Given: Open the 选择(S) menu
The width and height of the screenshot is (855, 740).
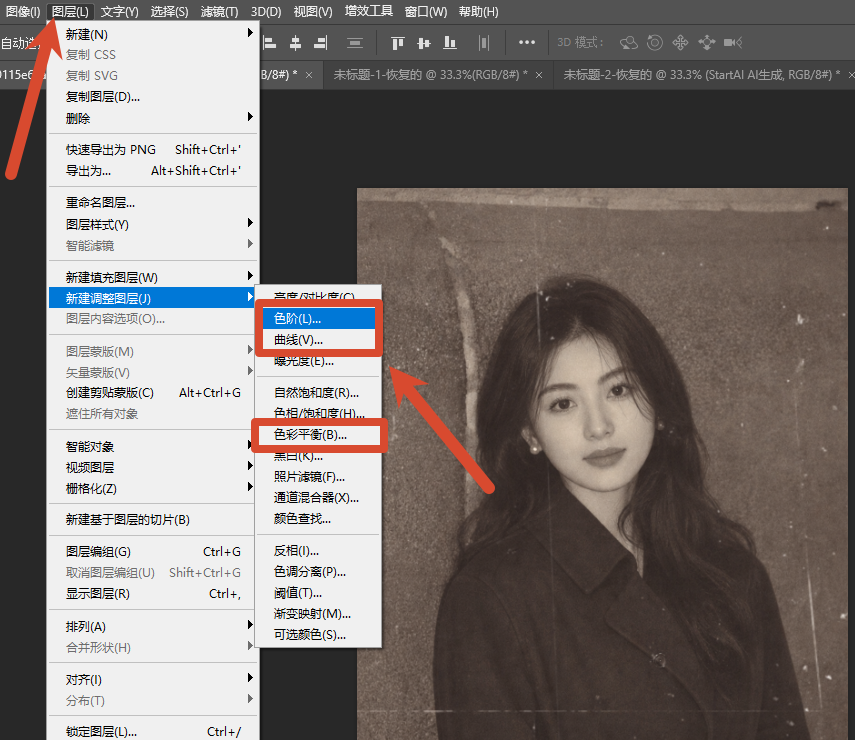Looking at the screenshot, I should (169, 11).
